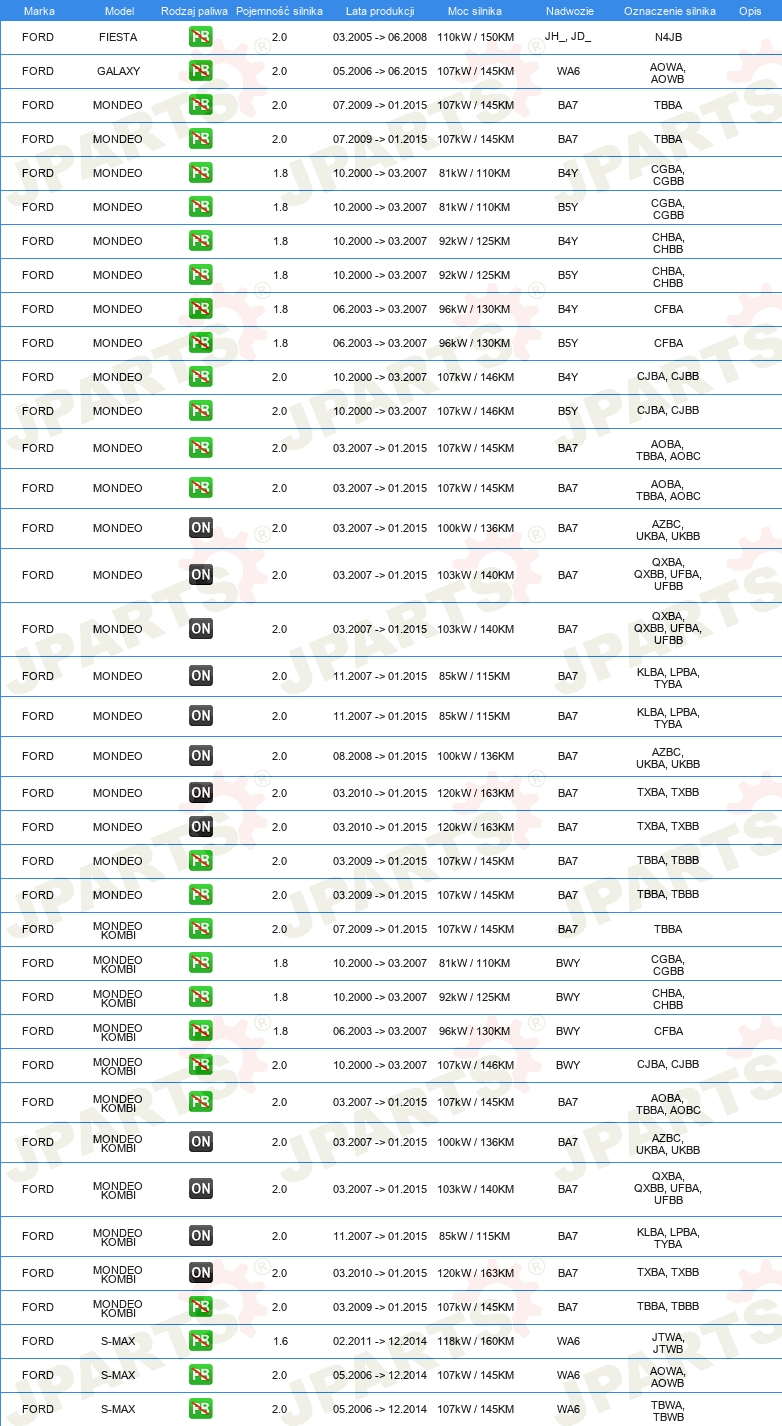Screen dimensions: 782x1426
Task: Select ON icon in MONDEO KOMBI 103kW row
Action: click(x=200, y=1189)
